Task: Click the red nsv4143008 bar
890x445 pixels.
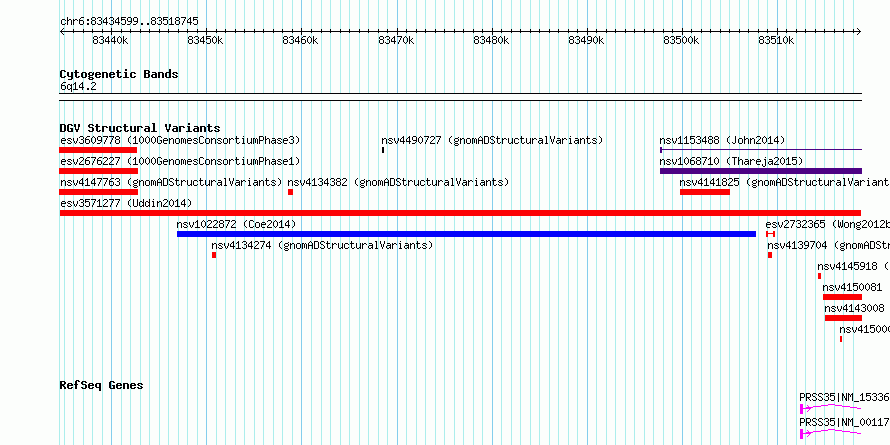Action: (843, 318)
